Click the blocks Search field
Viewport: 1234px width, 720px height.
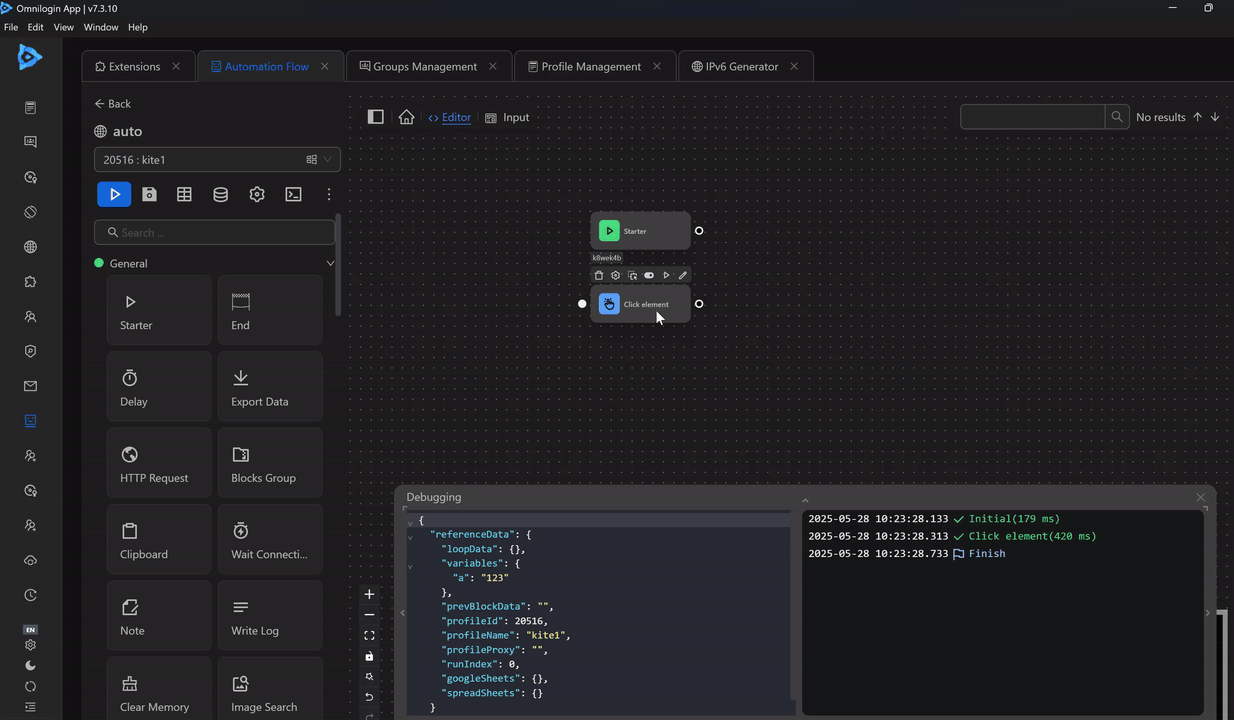click(x=215, y=232)
